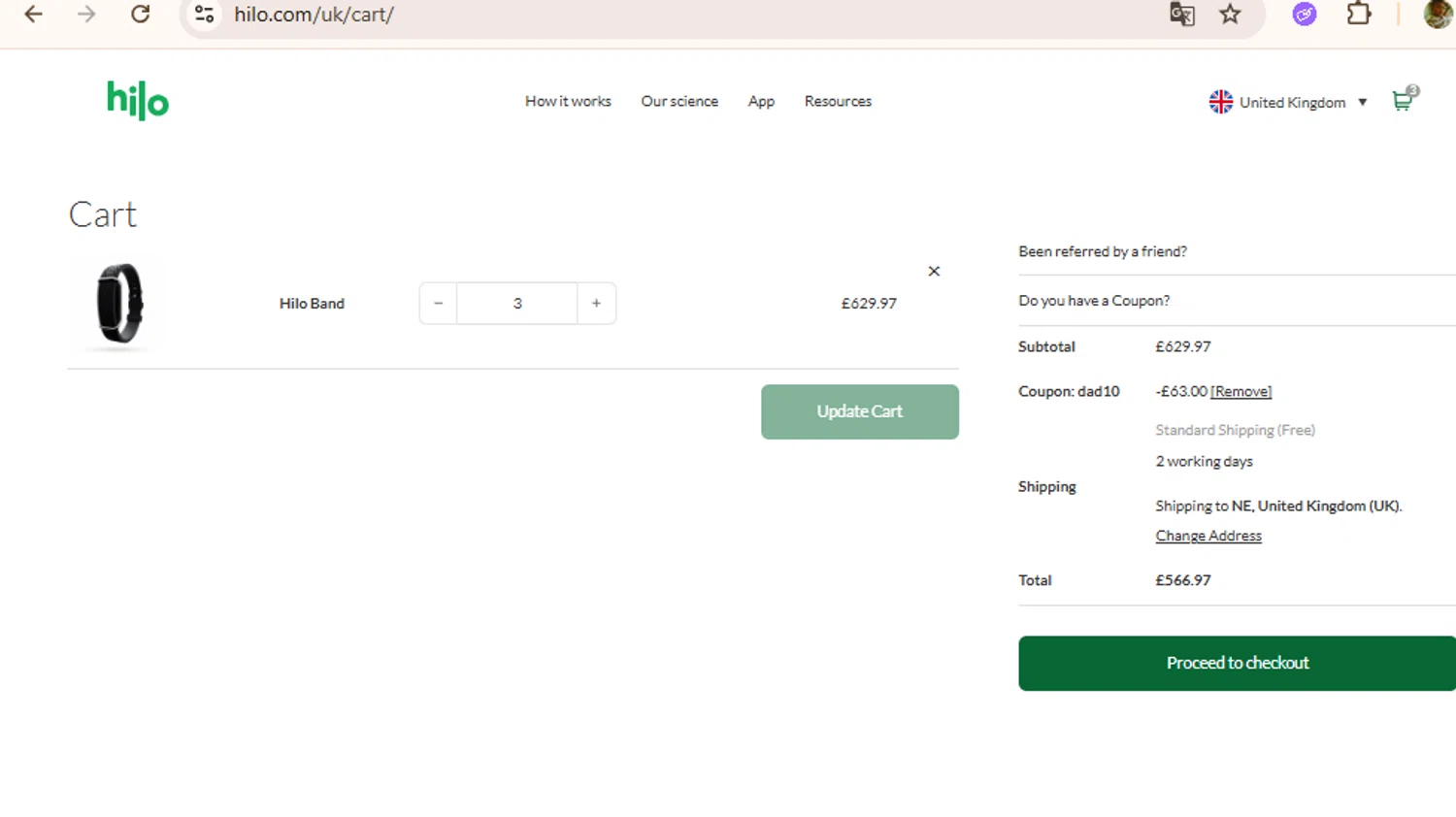Click the Hilo Band product thumbnail
Image resolution: width=1456 pixels, height=817 pixels.
pos(119,304)
